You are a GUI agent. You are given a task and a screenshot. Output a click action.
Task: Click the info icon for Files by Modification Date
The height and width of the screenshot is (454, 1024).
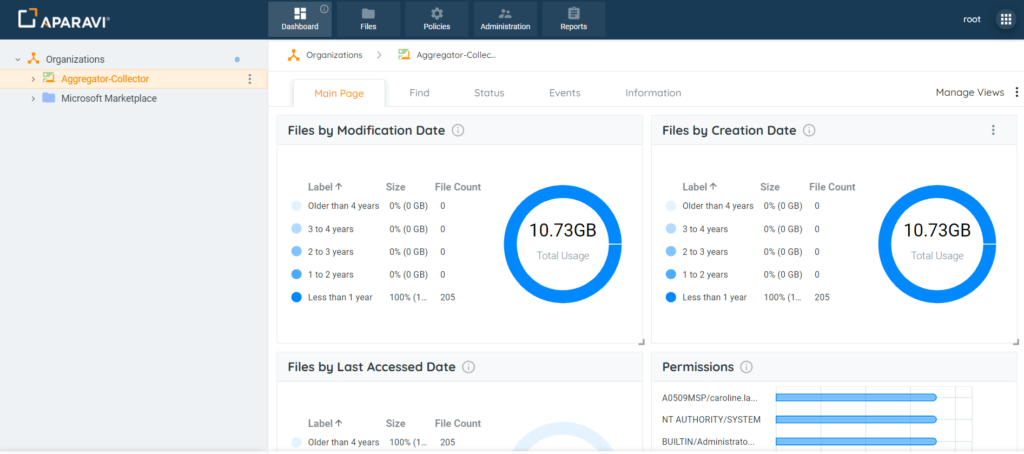point(458,131)
